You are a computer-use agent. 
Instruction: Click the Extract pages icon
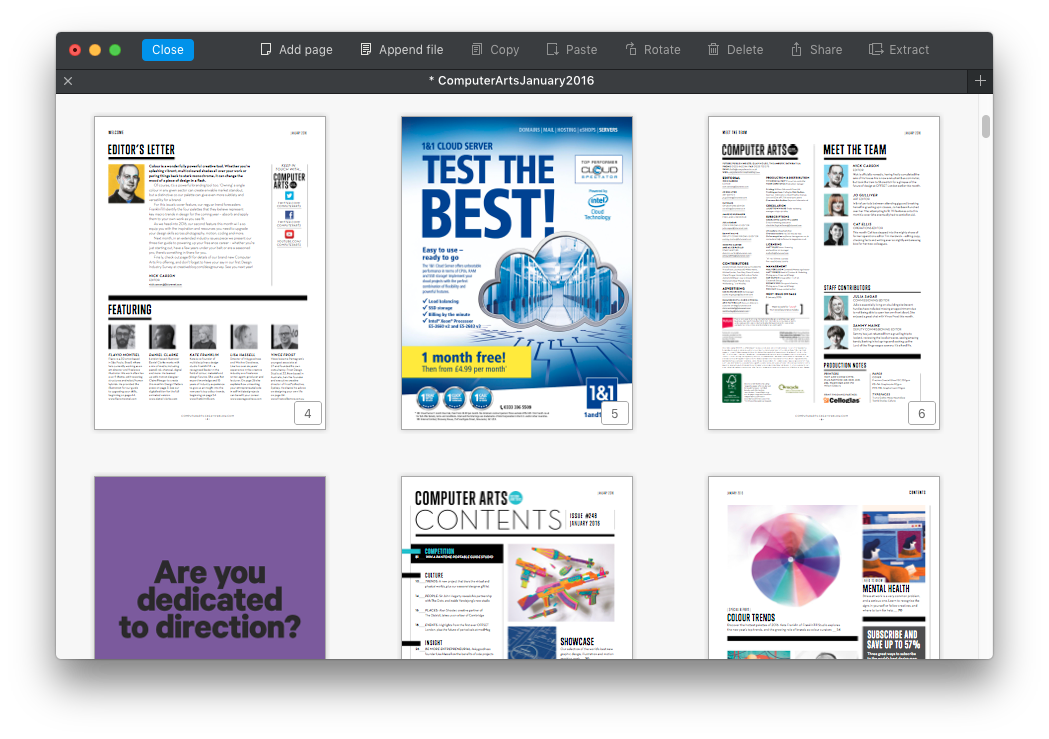pos(876,50)
